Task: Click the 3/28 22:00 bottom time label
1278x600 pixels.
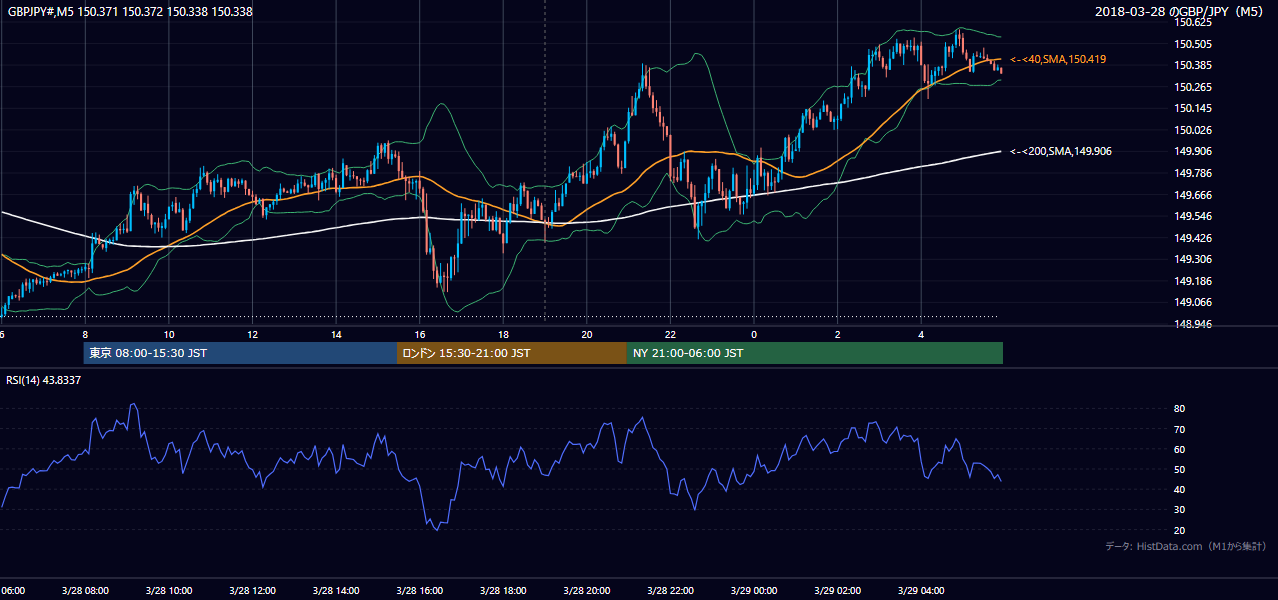Action: [670, 591]
